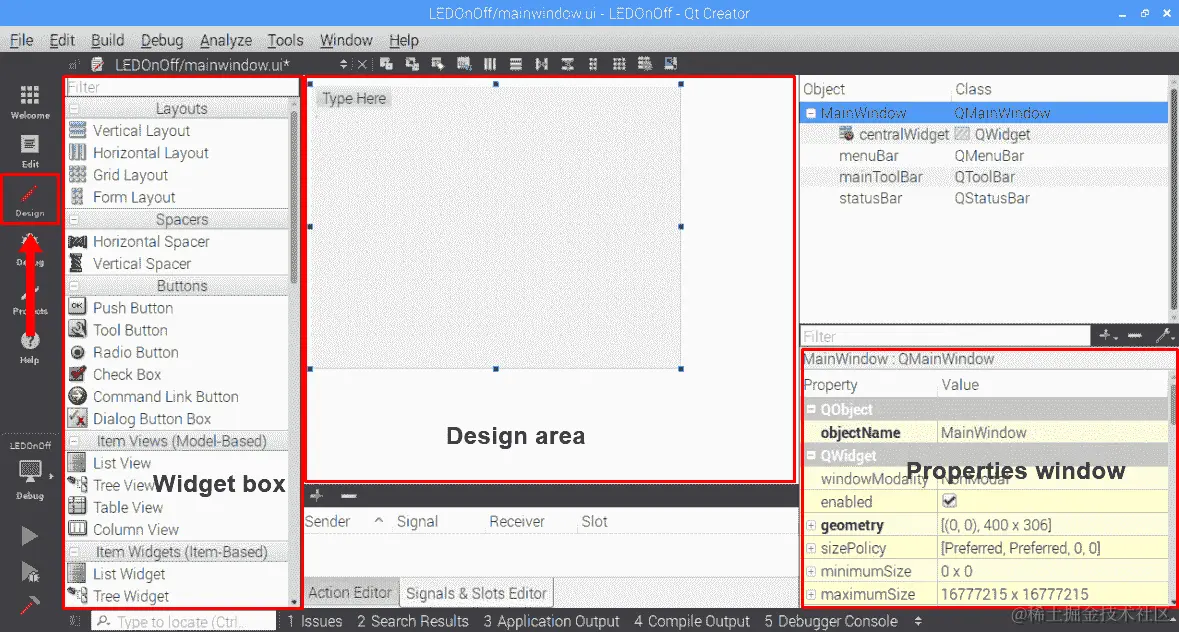Open the Issues output pane
Screen dimensions: 1179x632
pos(314,621)
